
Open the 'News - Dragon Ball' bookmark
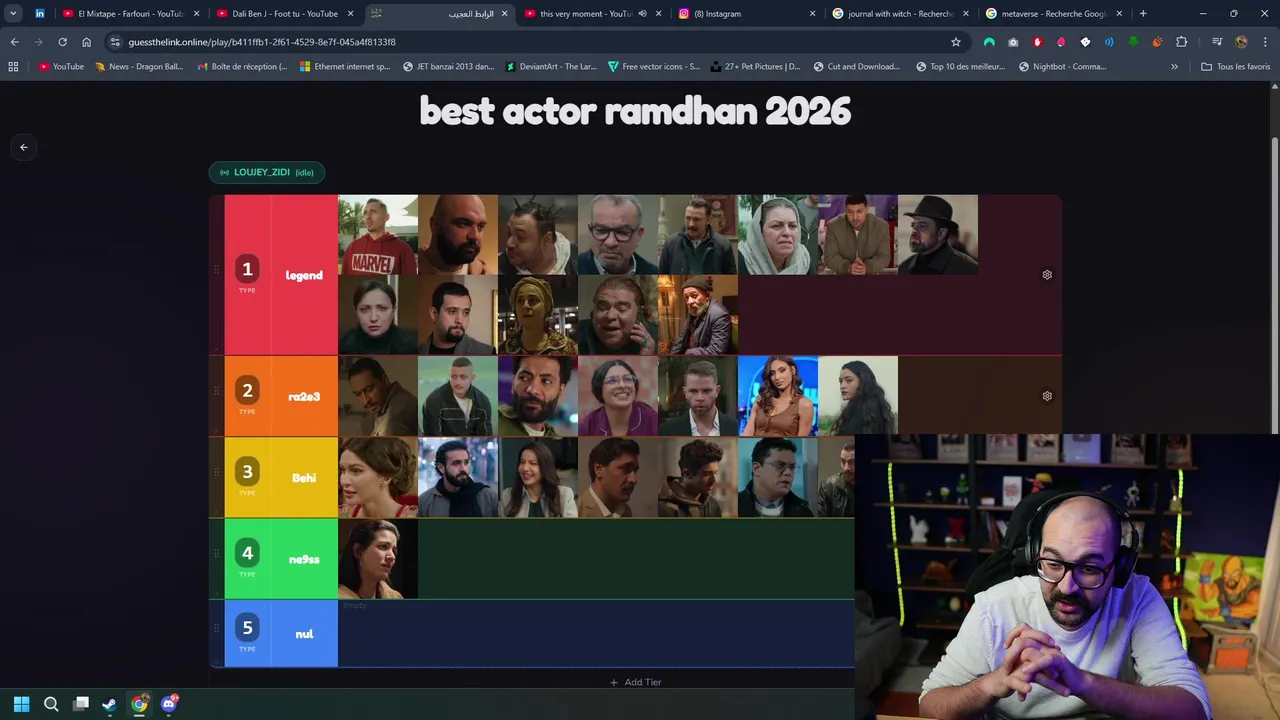[140, 67]
